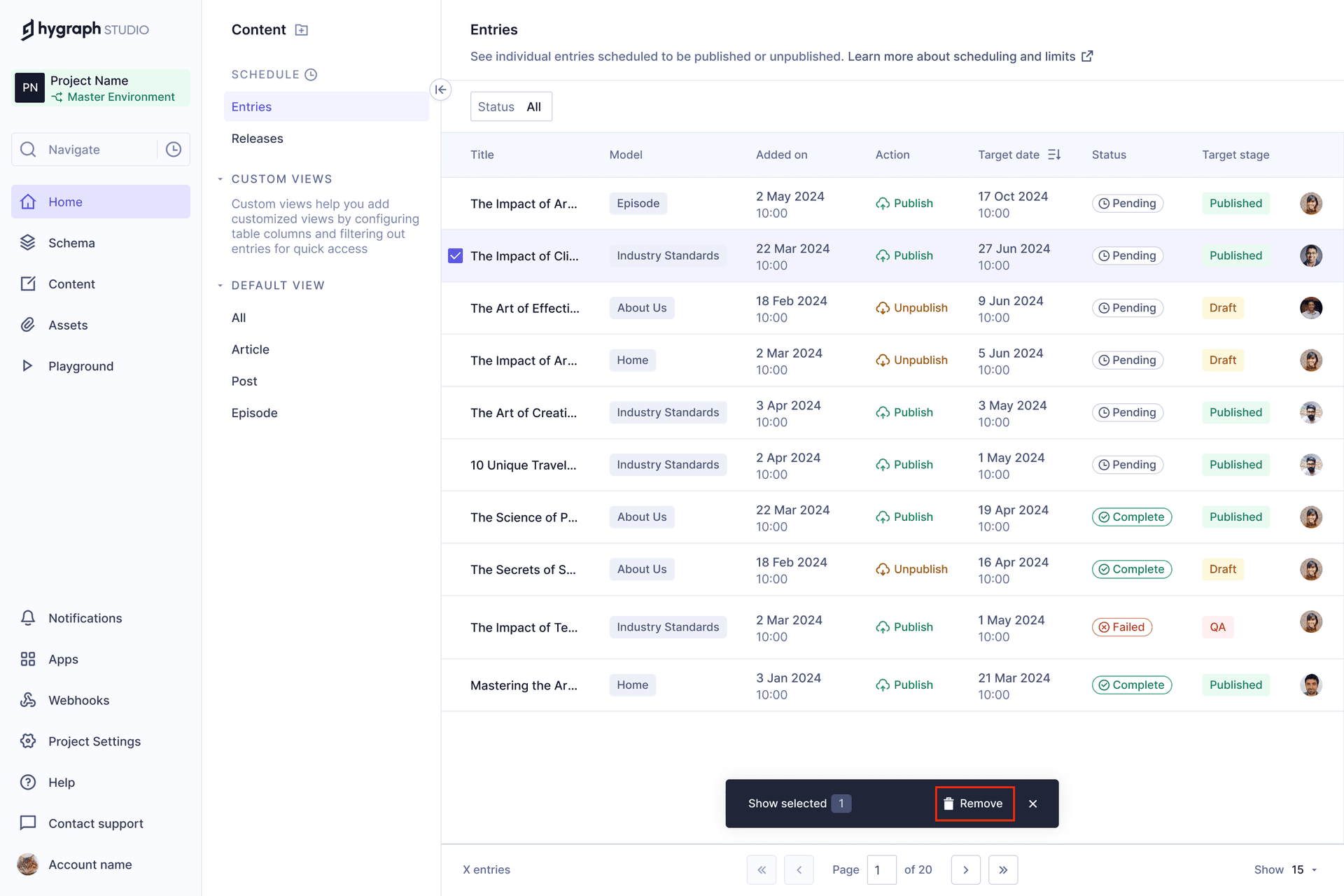The width and height of the screenshot is (1344, 896).
Task: Click the Apps grid icon
Action: (28, 659)
